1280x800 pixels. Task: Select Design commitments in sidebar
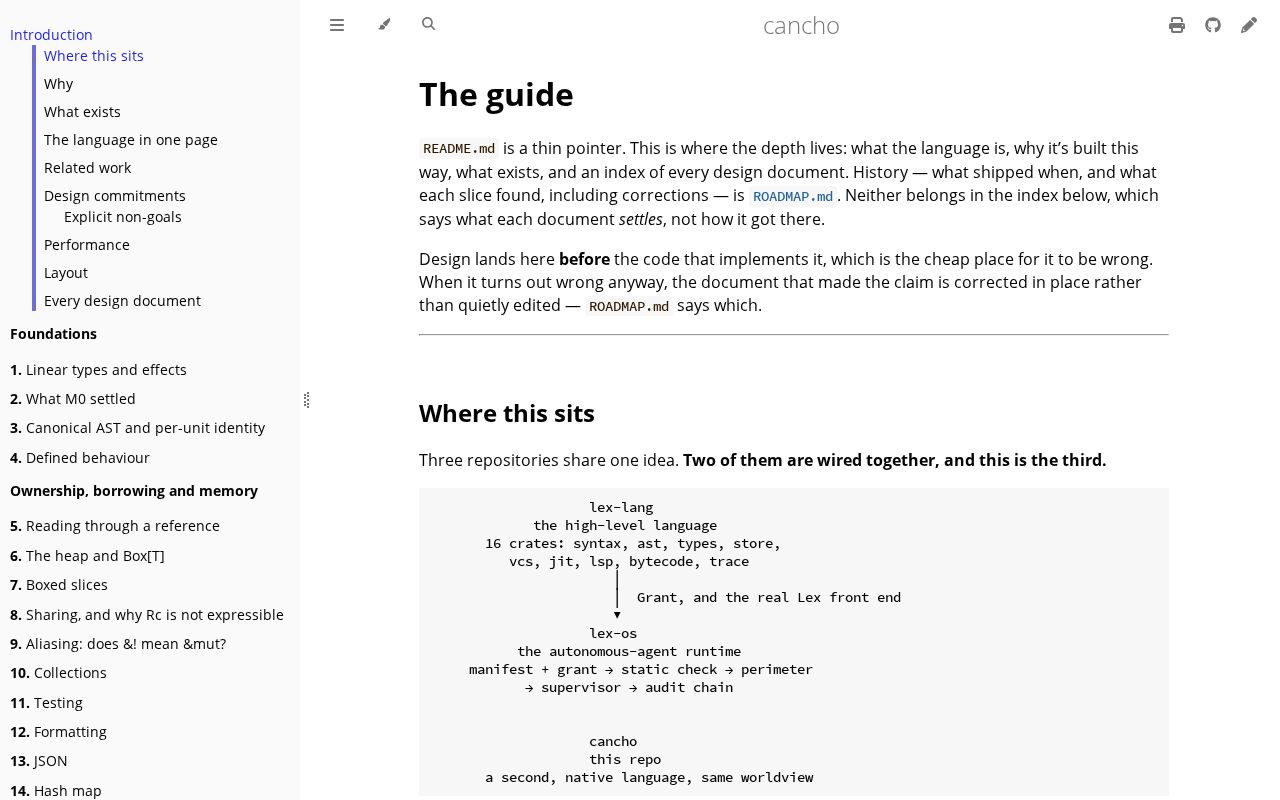coord(115,196)
